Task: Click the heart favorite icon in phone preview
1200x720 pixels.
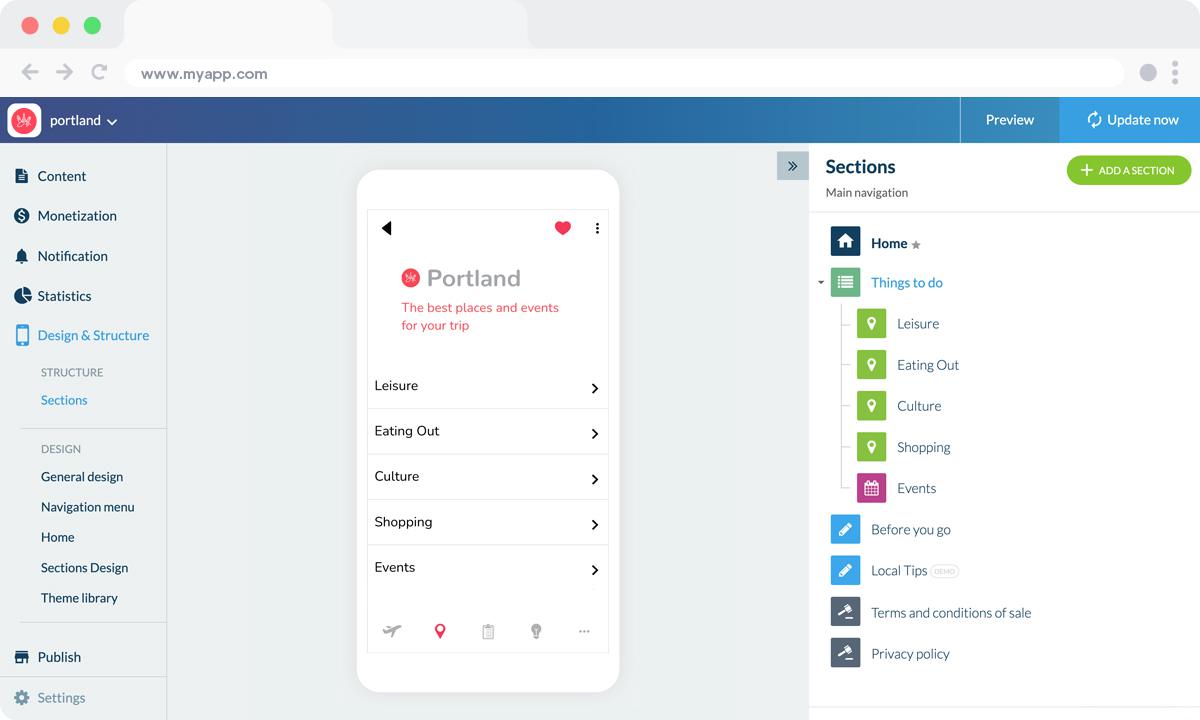Action: (563, 228)
